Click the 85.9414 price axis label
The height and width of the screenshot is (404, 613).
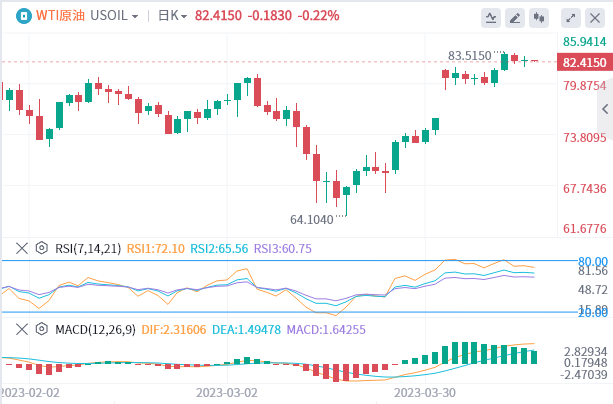click(x=584, y=41)
